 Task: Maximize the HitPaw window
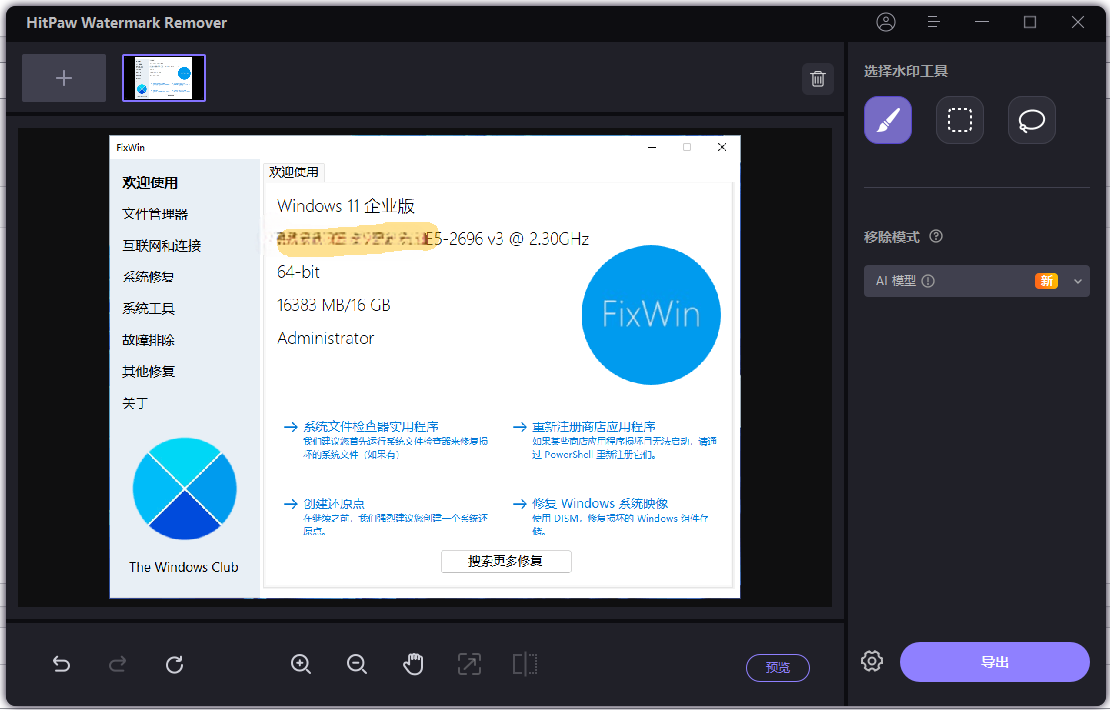[1030, 22]
